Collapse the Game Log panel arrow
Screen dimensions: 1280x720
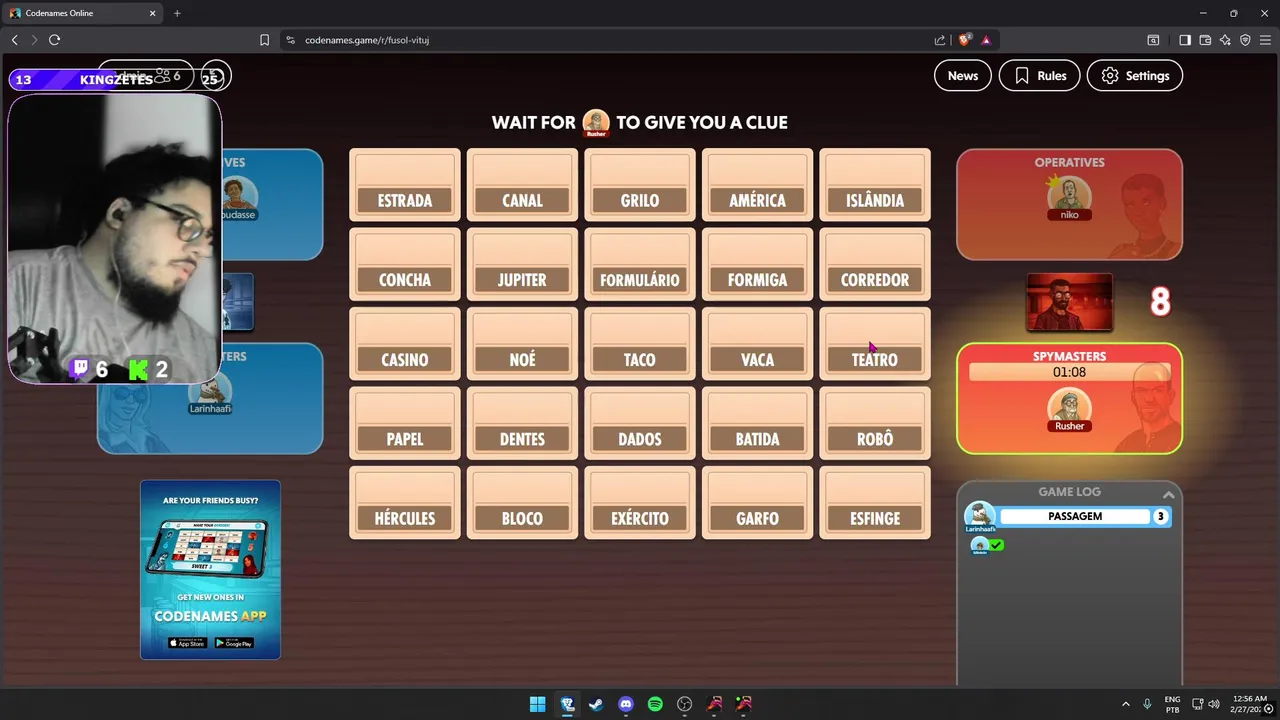coord(1168,495)
